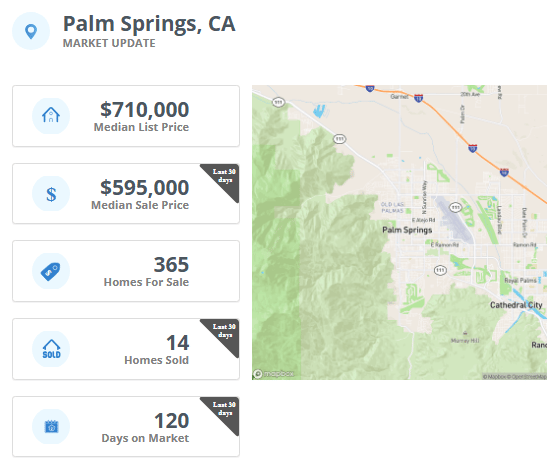Click the price tag icon for Homes For Sale
Image resolution: width=559 pixels, height=464 pixels.
point(51,271)
